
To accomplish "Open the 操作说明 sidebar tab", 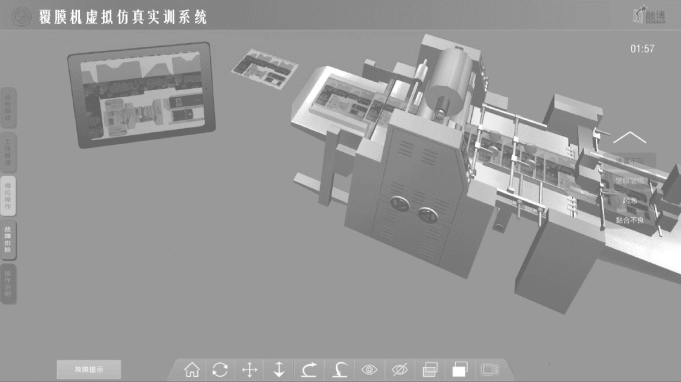I will tap(8, 283).
